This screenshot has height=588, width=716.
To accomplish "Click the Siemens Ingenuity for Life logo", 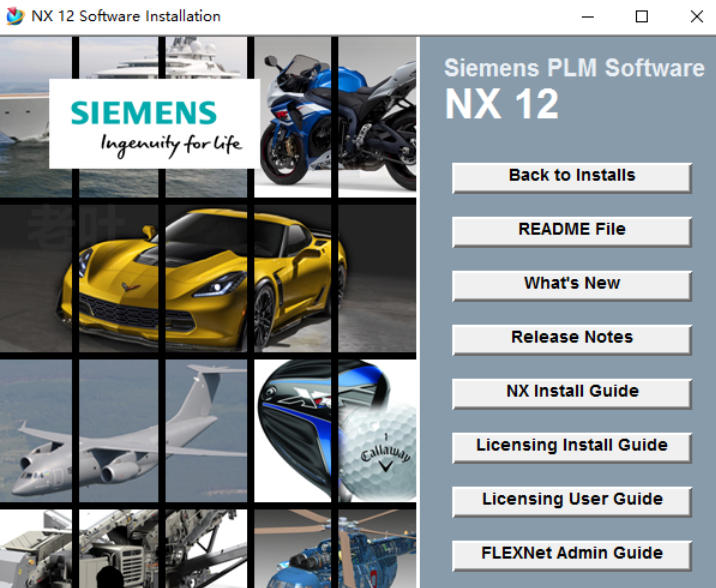I will (155, 124).
